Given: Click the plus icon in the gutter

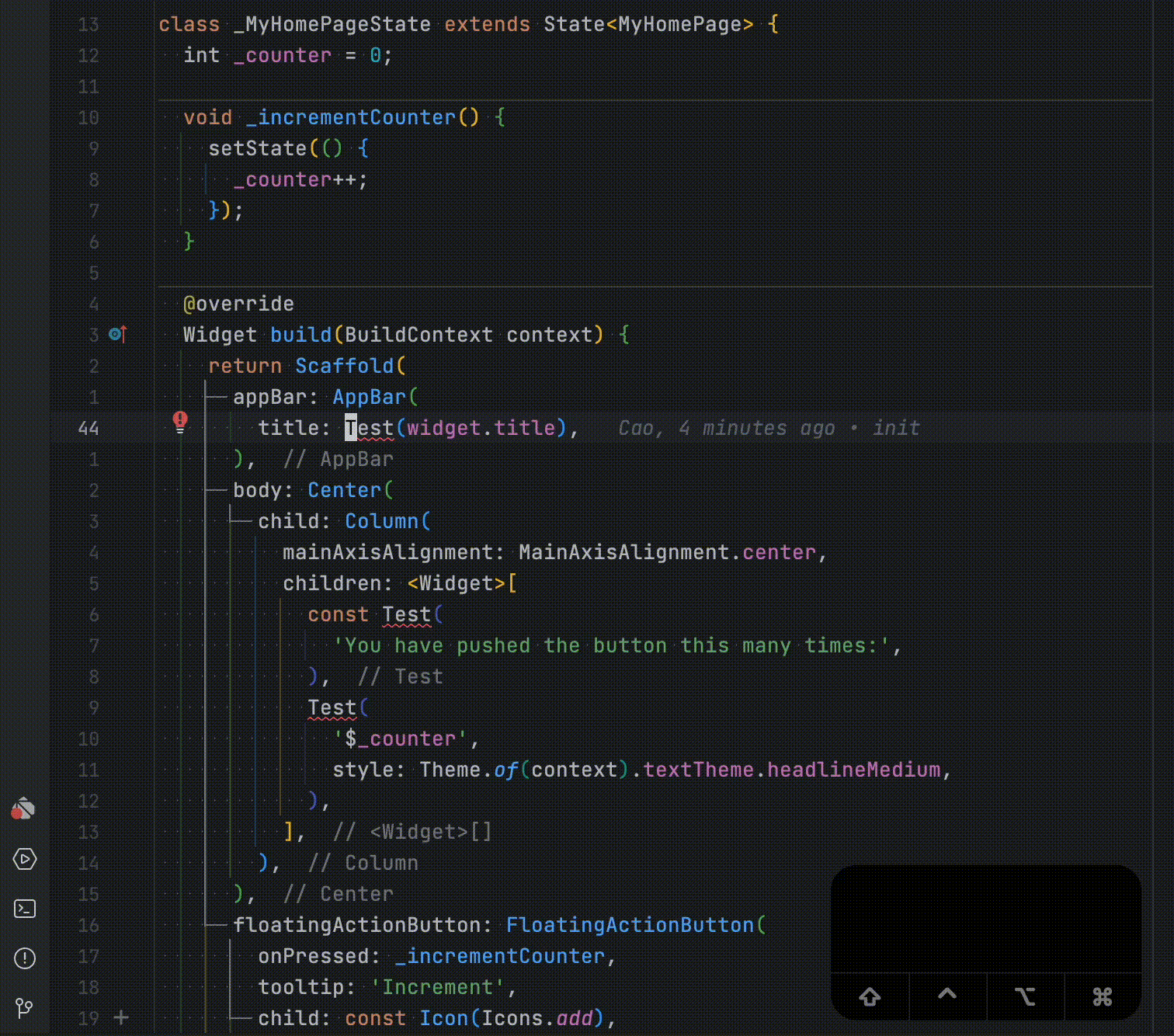Looking at the screenshot, I should pos(121,1017).
